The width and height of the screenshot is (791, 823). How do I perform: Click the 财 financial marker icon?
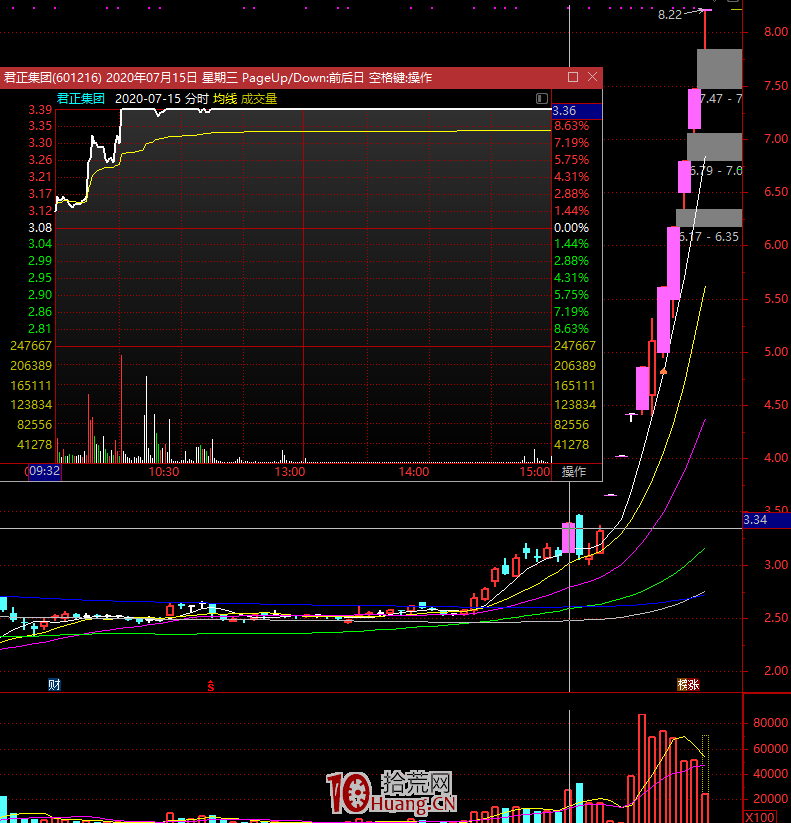tap(54, 685)
